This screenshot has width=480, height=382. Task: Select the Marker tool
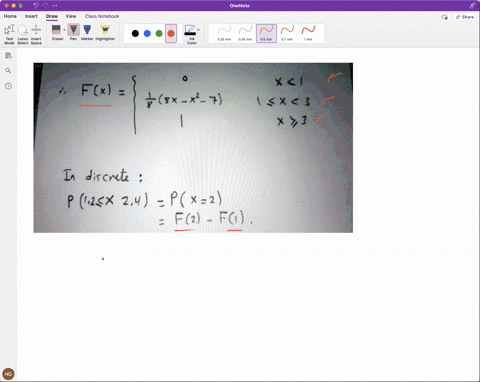[x=87, y=32]
